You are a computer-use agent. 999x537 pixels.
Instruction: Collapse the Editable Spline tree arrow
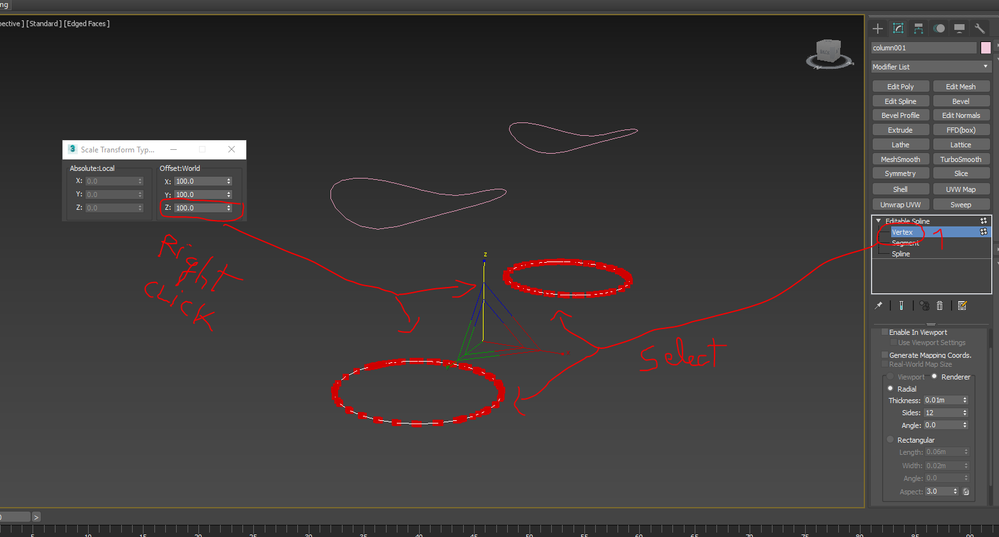pyautogui.click(x=878, y=221)
